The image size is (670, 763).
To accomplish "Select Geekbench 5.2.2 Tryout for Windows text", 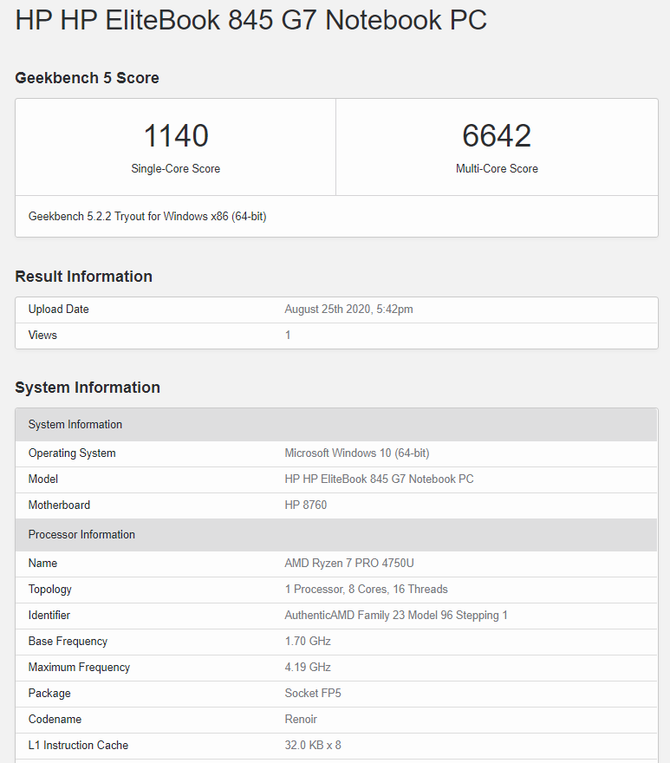I will [147, 216].
